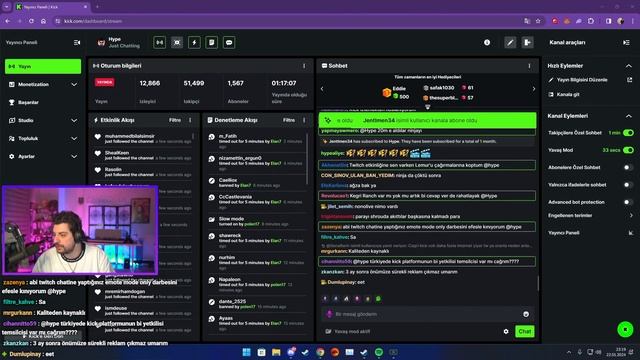Collapse the Hızlı Eylemler section

(629, 66)
